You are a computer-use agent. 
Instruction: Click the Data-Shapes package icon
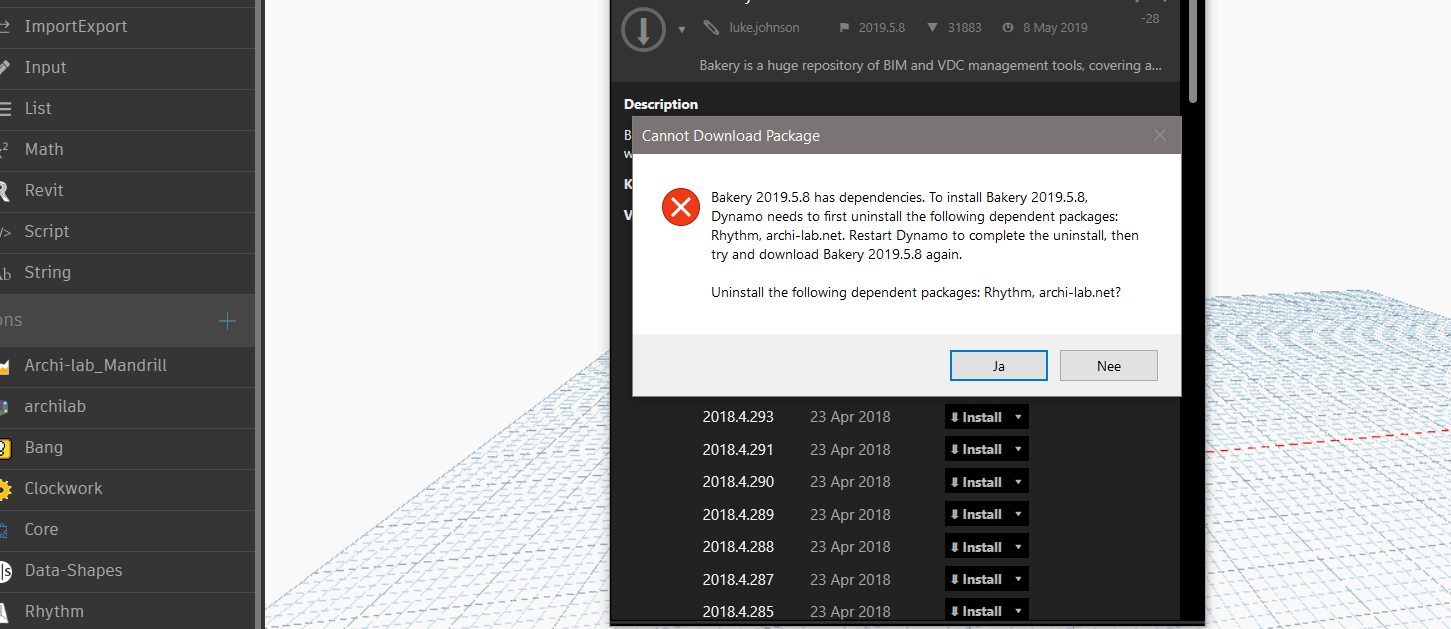pos(4,571)
